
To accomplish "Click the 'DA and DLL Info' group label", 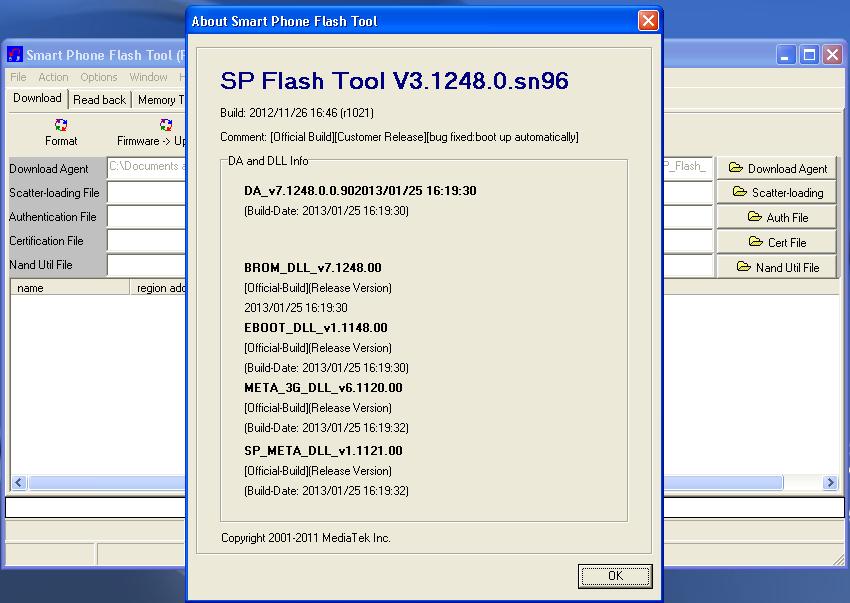I will pos(268,161).
